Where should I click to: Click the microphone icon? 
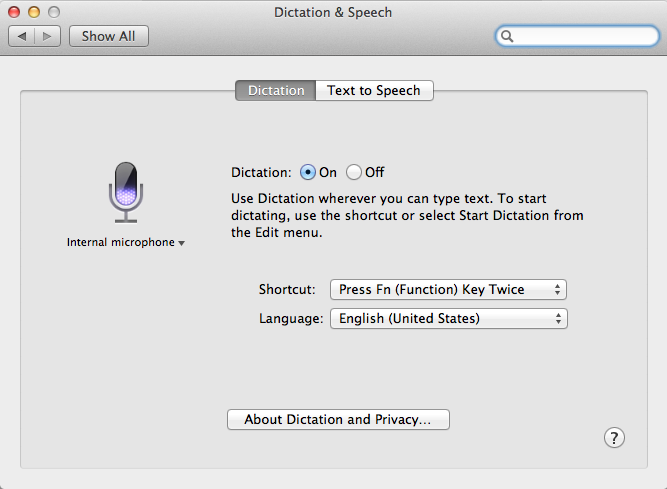(126, 192)
